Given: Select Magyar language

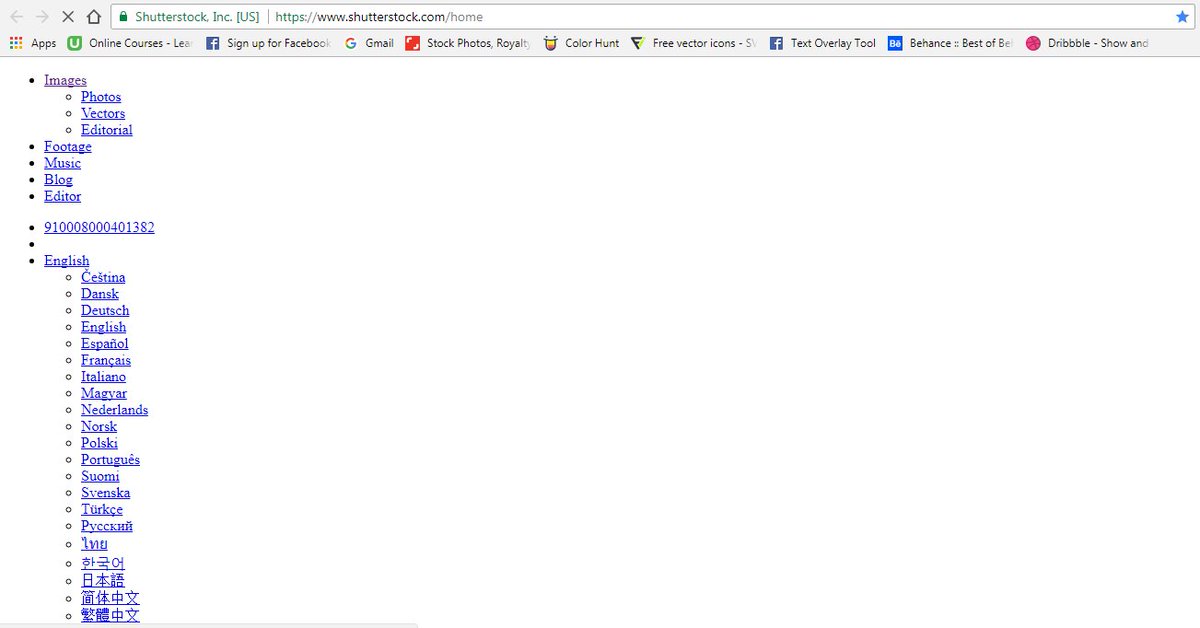Looking at the screenshot, I should click(x=104, y=393).
